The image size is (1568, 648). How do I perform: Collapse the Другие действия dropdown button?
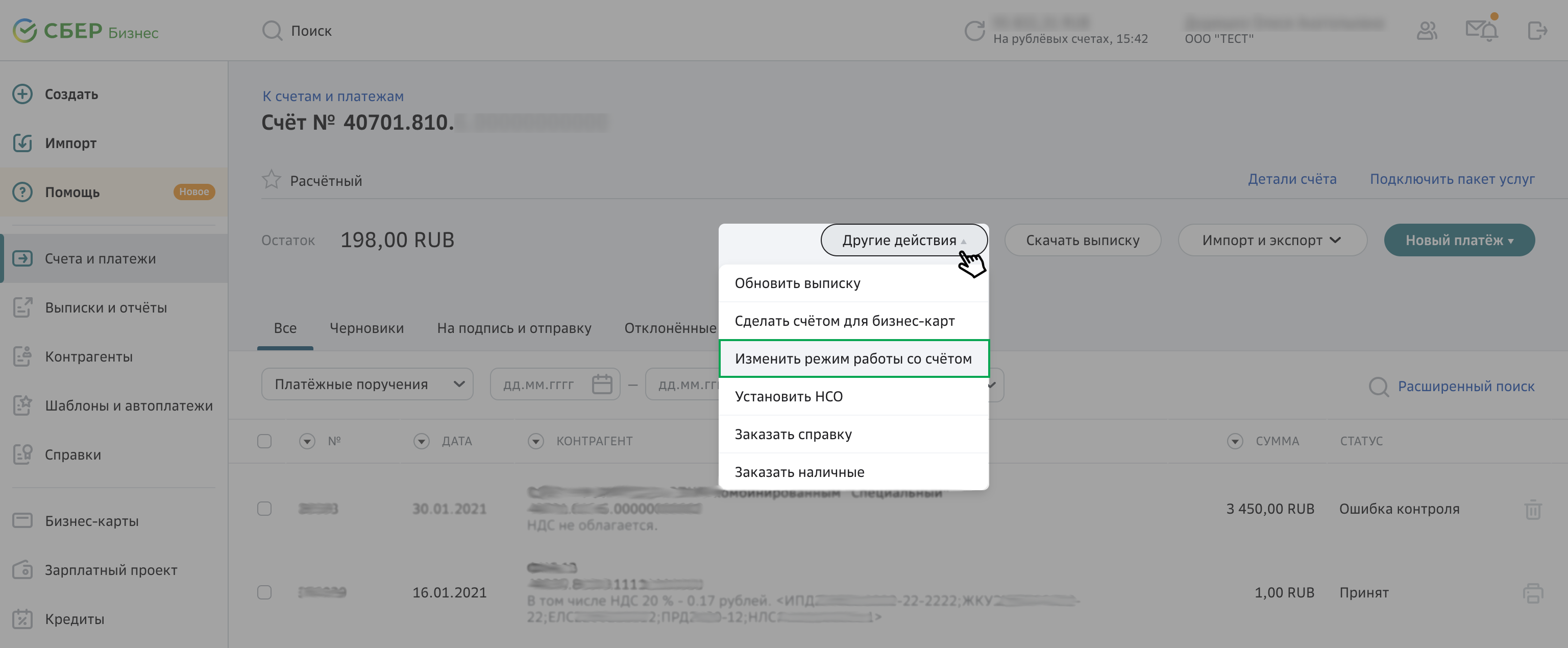coord(903,241)
